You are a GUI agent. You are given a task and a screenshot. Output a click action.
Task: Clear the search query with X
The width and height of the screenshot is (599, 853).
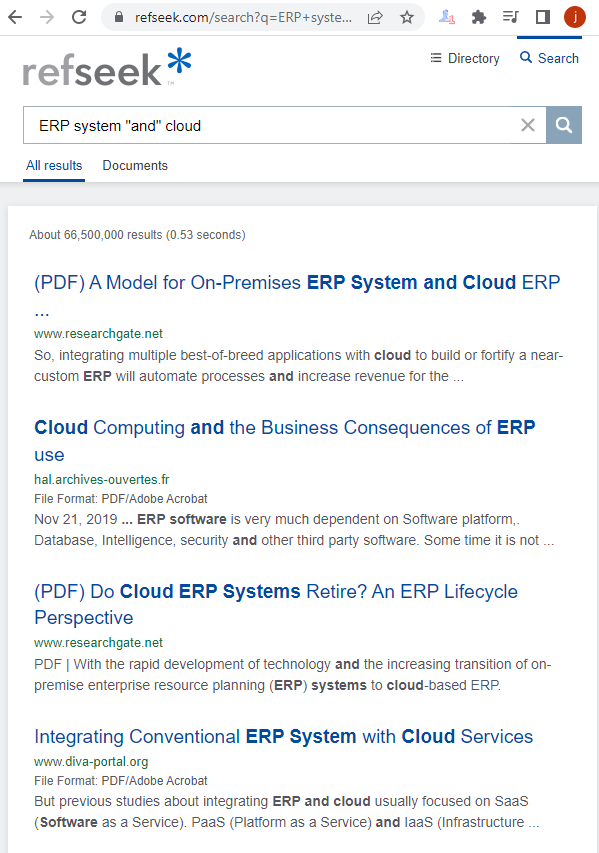click(x=528, y=125)
